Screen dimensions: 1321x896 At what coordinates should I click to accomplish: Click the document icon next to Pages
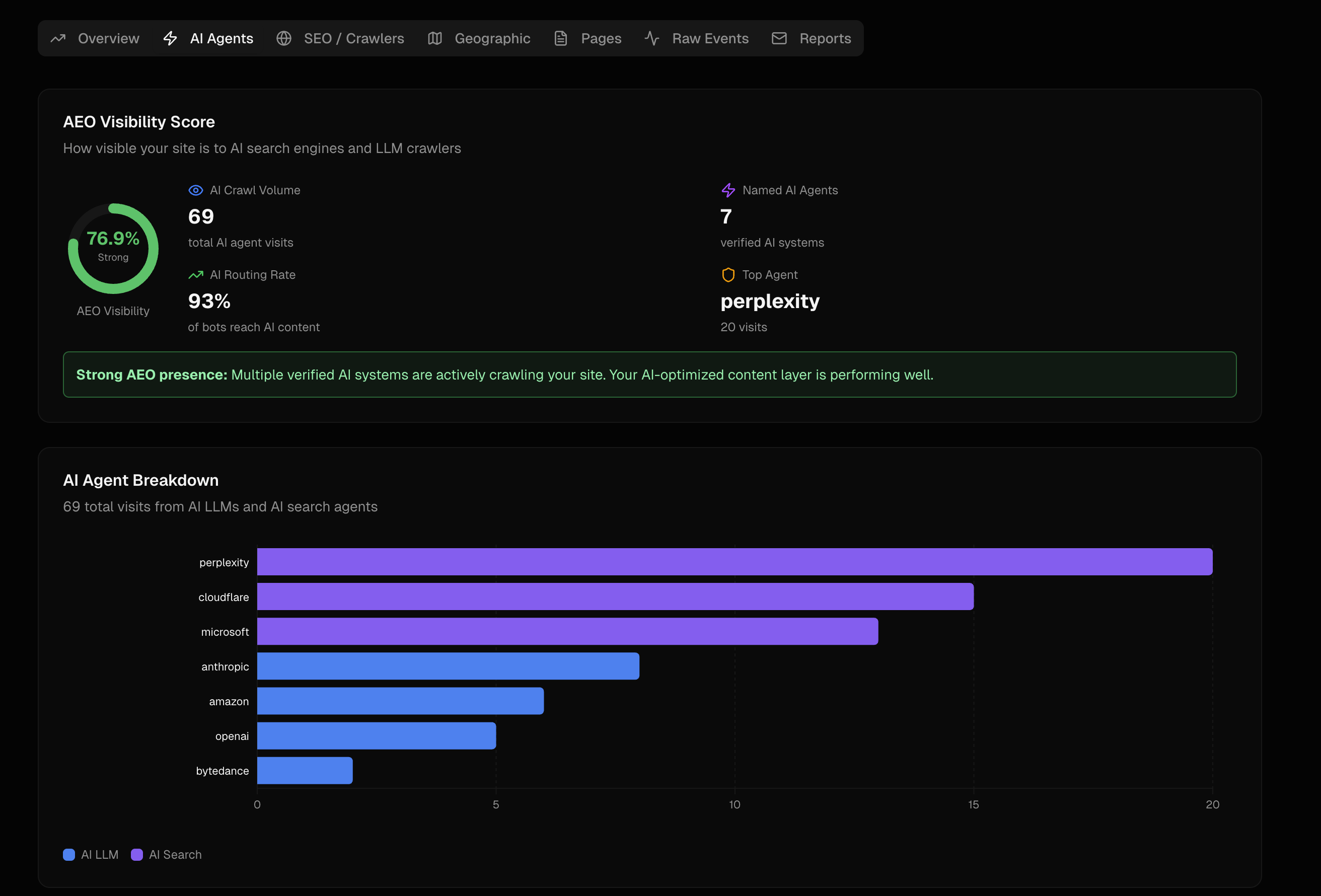(x=560, y=38)
